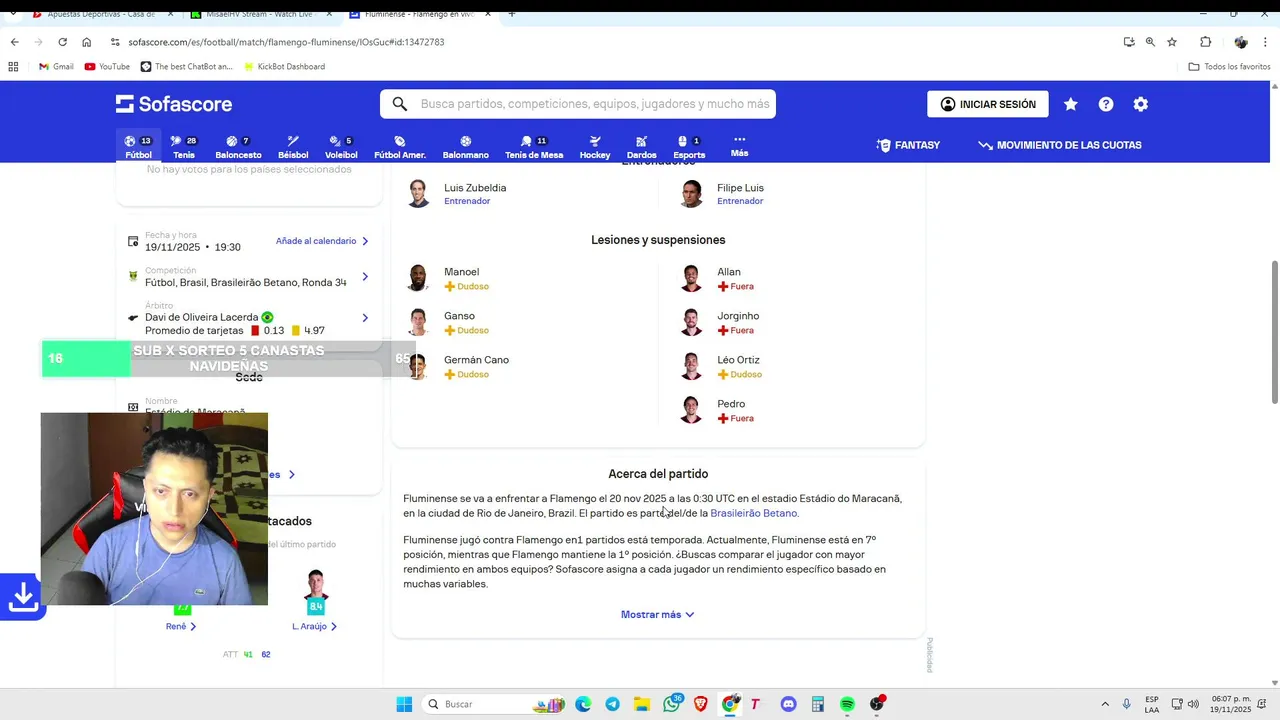Open the Fantasy section
Image resolution: width=1280 pixels, height=720 pixels.
[x=908, y=145]
